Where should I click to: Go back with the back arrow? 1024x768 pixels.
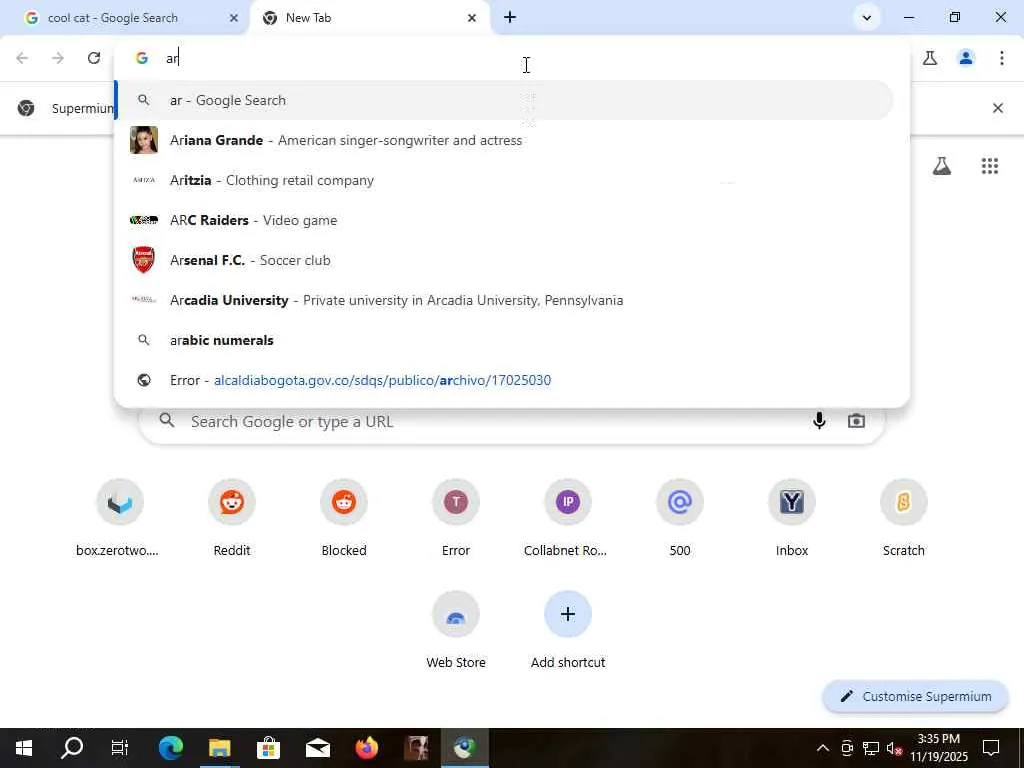[x=22, y=58]
